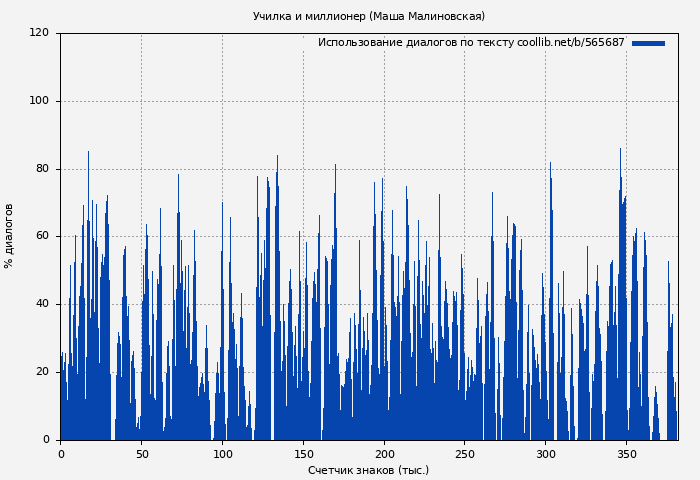Select the y-axis tick label 100
This screenshot has height=480, width=700.
coord(39,101)
